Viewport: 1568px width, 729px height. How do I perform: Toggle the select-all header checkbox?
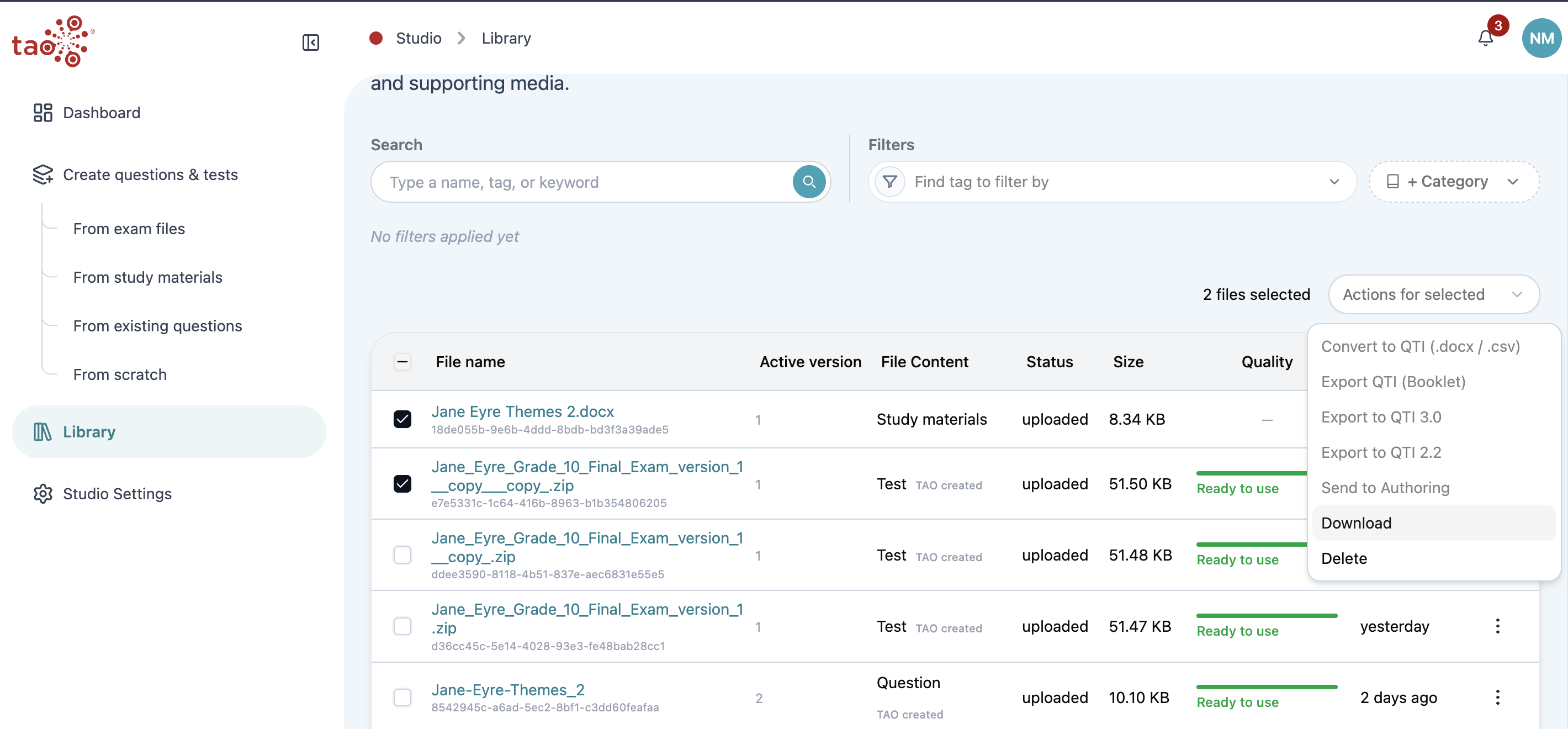[402, 362]
